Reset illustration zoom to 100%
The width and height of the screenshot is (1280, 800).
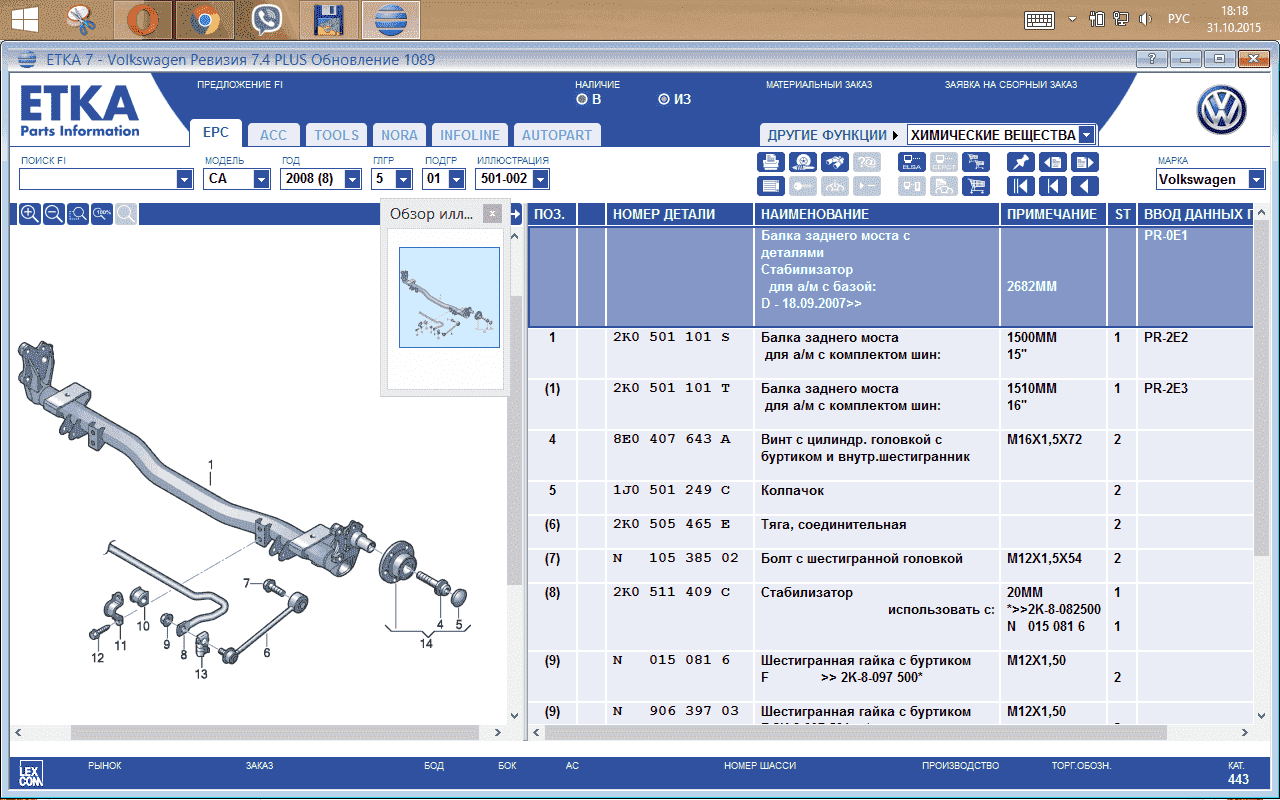[102, 213]
